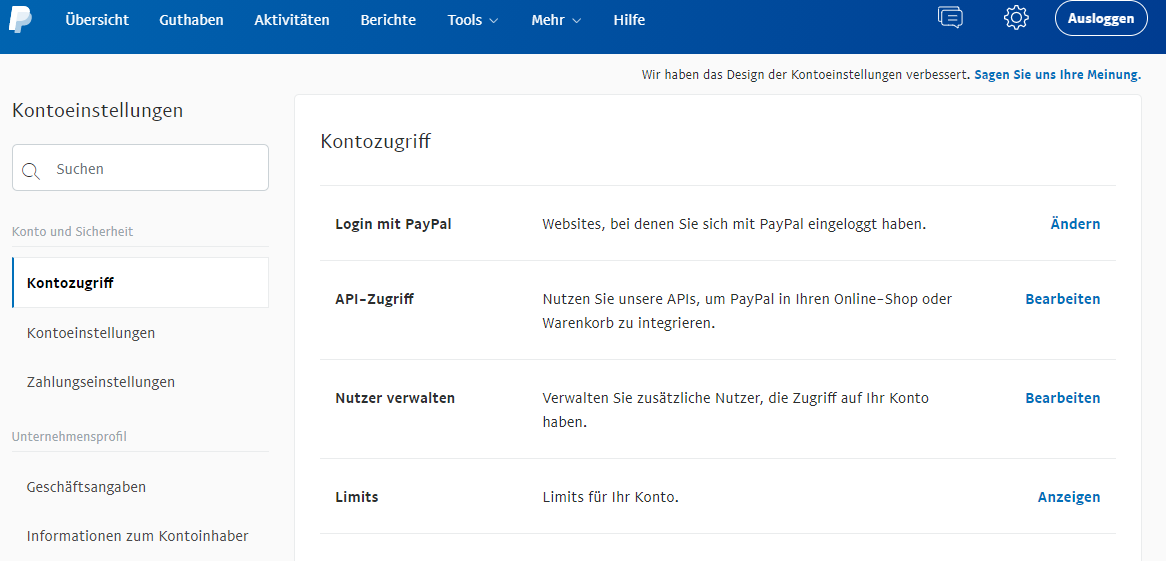Click Anzeigen for Limits
Viewport: 1166px width, 561px height.
click(1069, 497)
